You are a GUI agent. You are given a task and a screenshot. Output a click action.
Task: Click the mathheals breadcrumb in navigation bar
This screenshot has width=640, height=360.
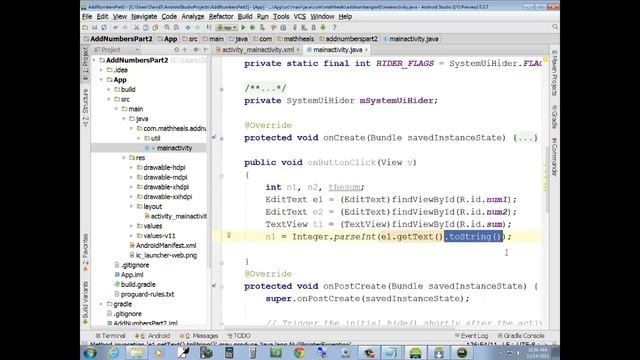[296, 39]
